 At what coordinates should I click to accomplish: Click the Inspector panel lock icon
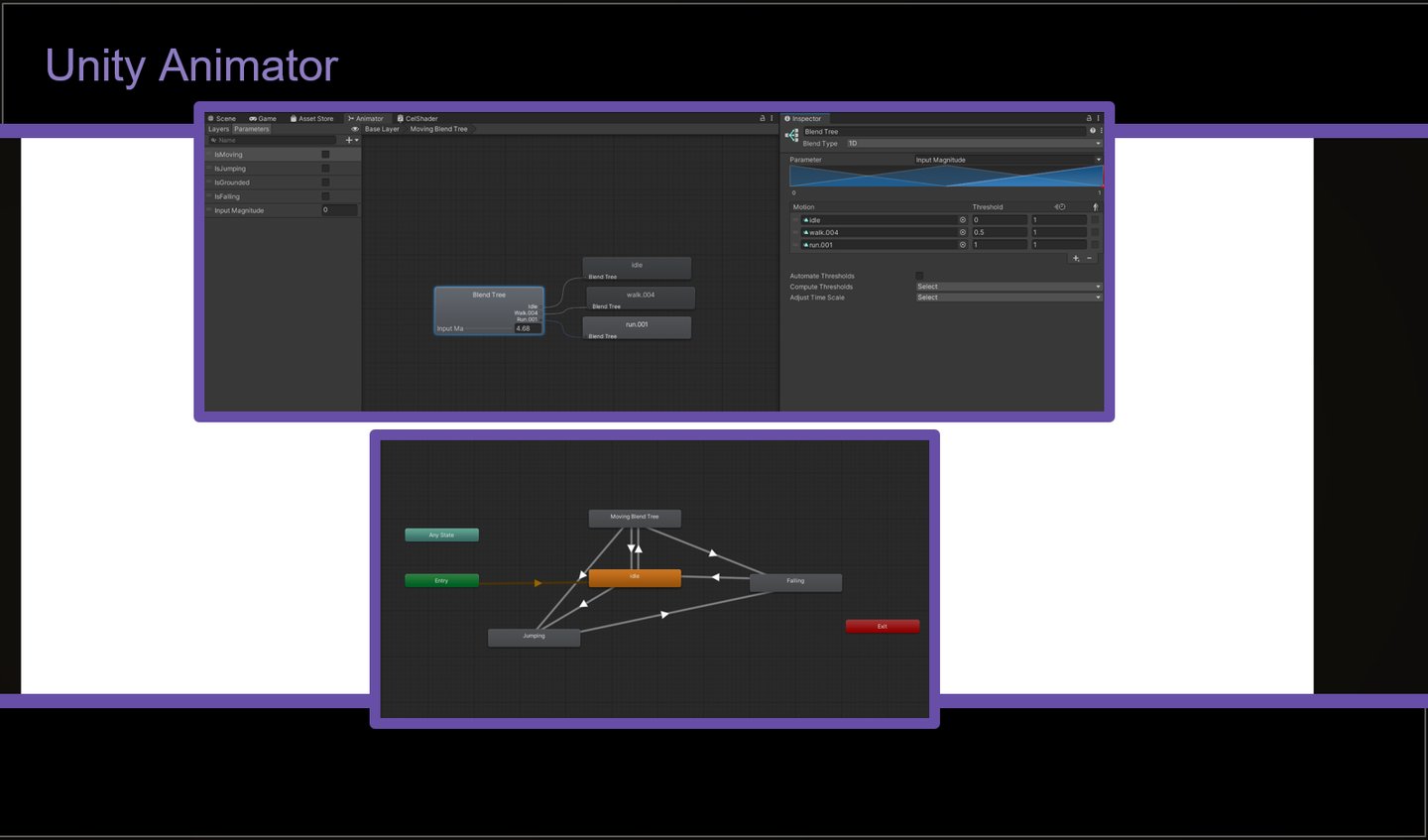(1089, 118)
